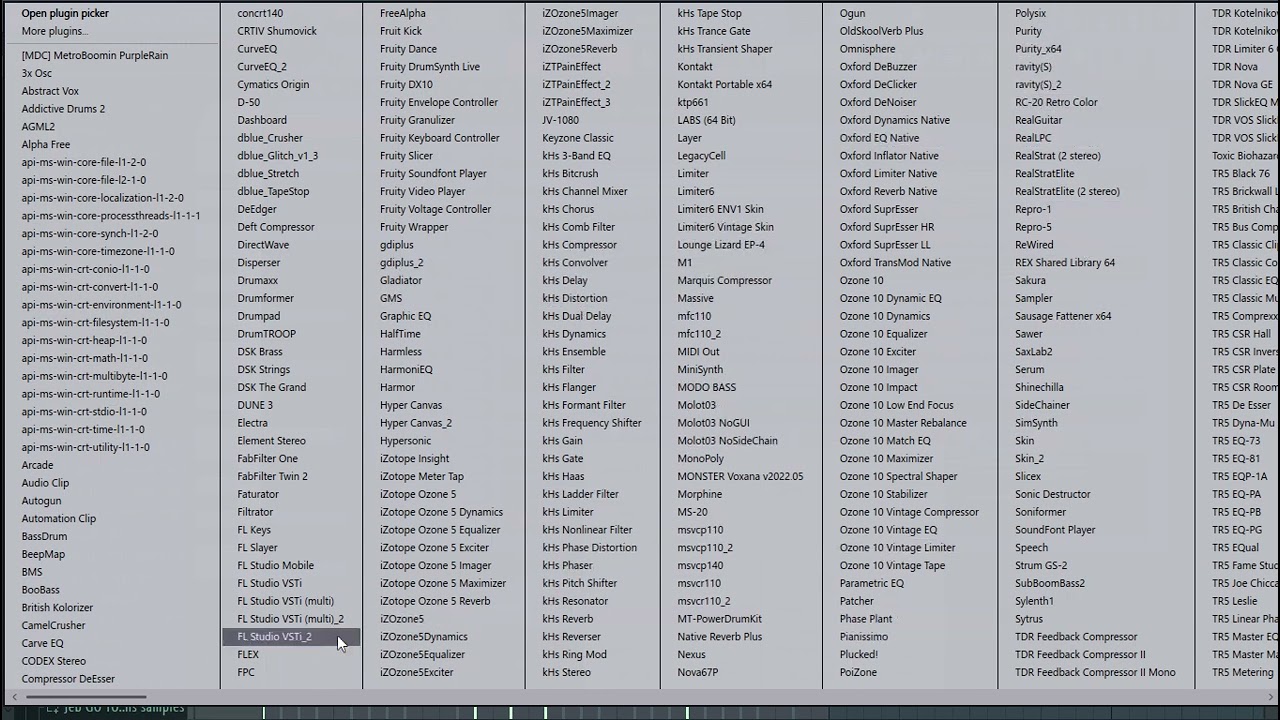Choose Disperser plugin
1280x720 pixels.
point(259,263)
